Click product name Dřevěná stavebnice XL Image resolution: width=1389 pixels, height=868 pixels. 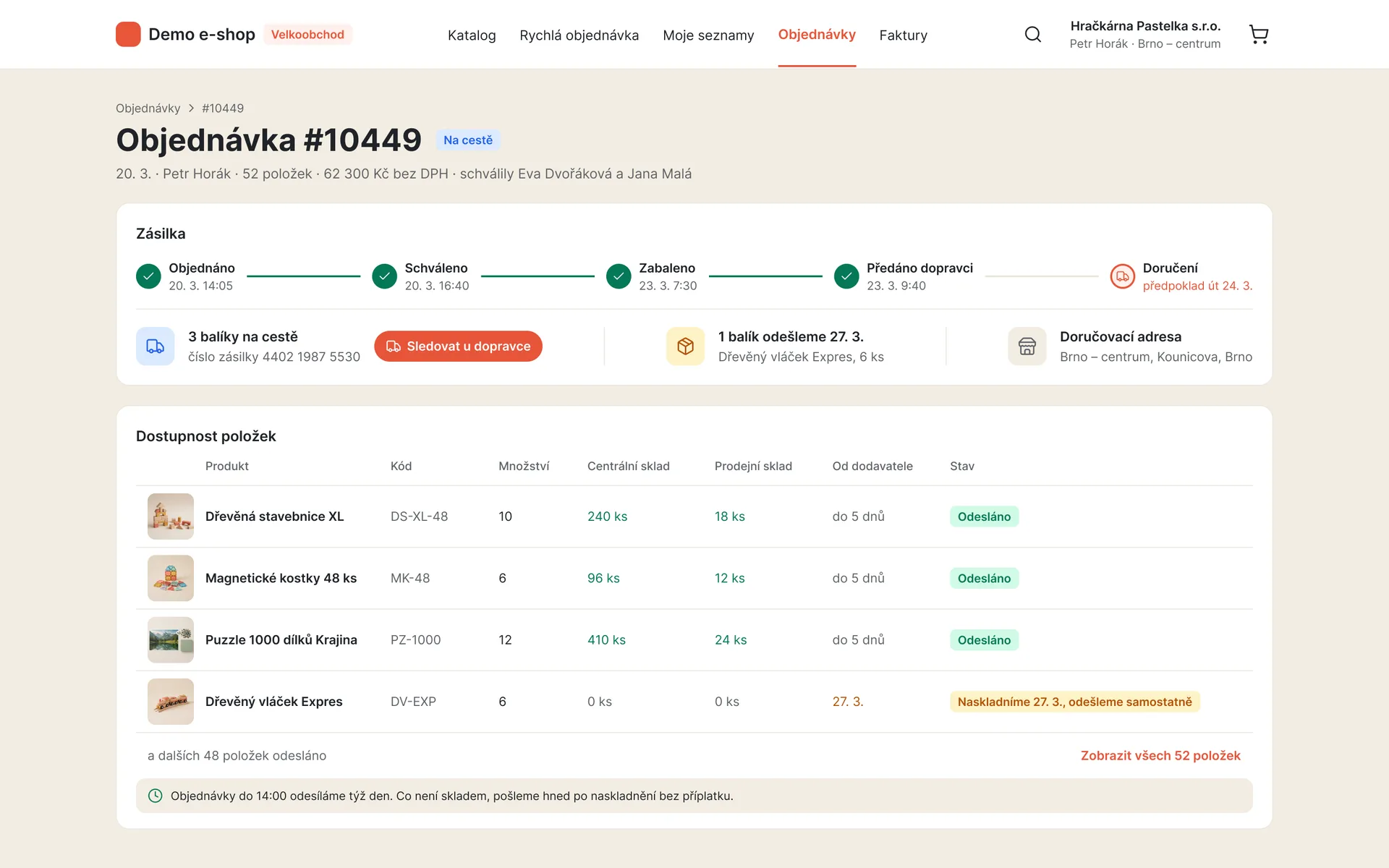click(x=274, y=516)
